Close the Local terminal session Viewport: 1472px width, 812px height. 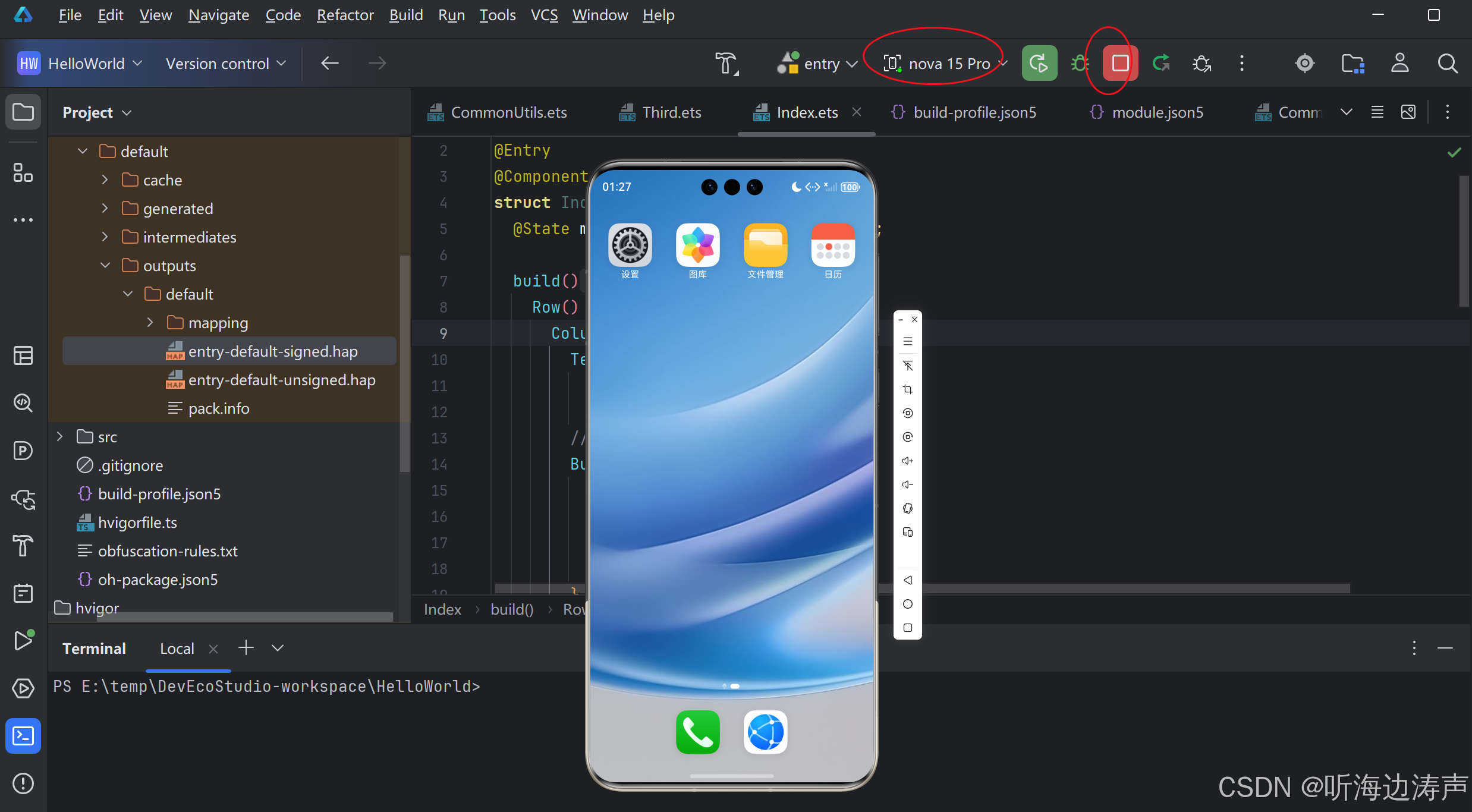[213, 649]
